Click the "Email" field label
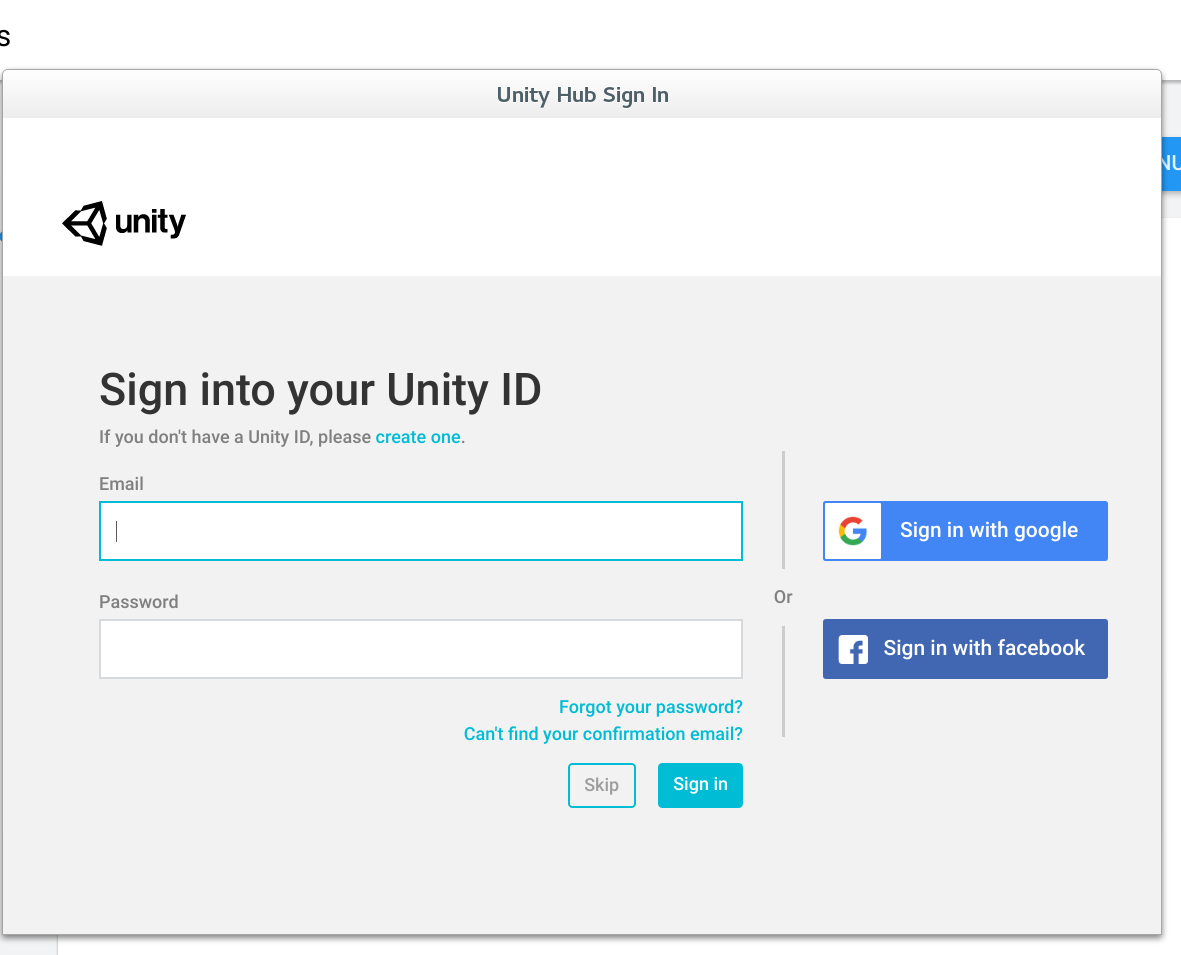Viewport: 1181px width, 955px height. (121, 484)
